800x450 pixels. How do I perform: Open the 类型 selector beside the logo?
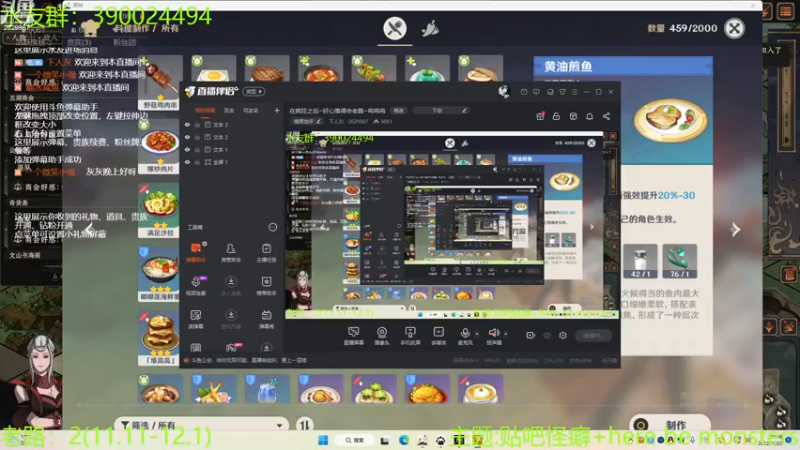click(x=254, y=91)
